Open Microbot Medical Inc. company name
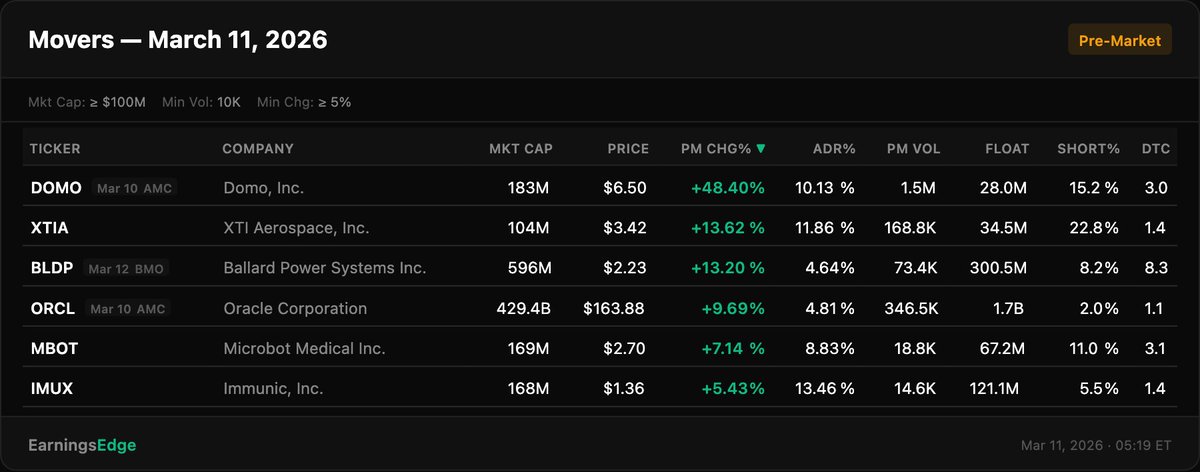1200x472 pixels. 304,349
